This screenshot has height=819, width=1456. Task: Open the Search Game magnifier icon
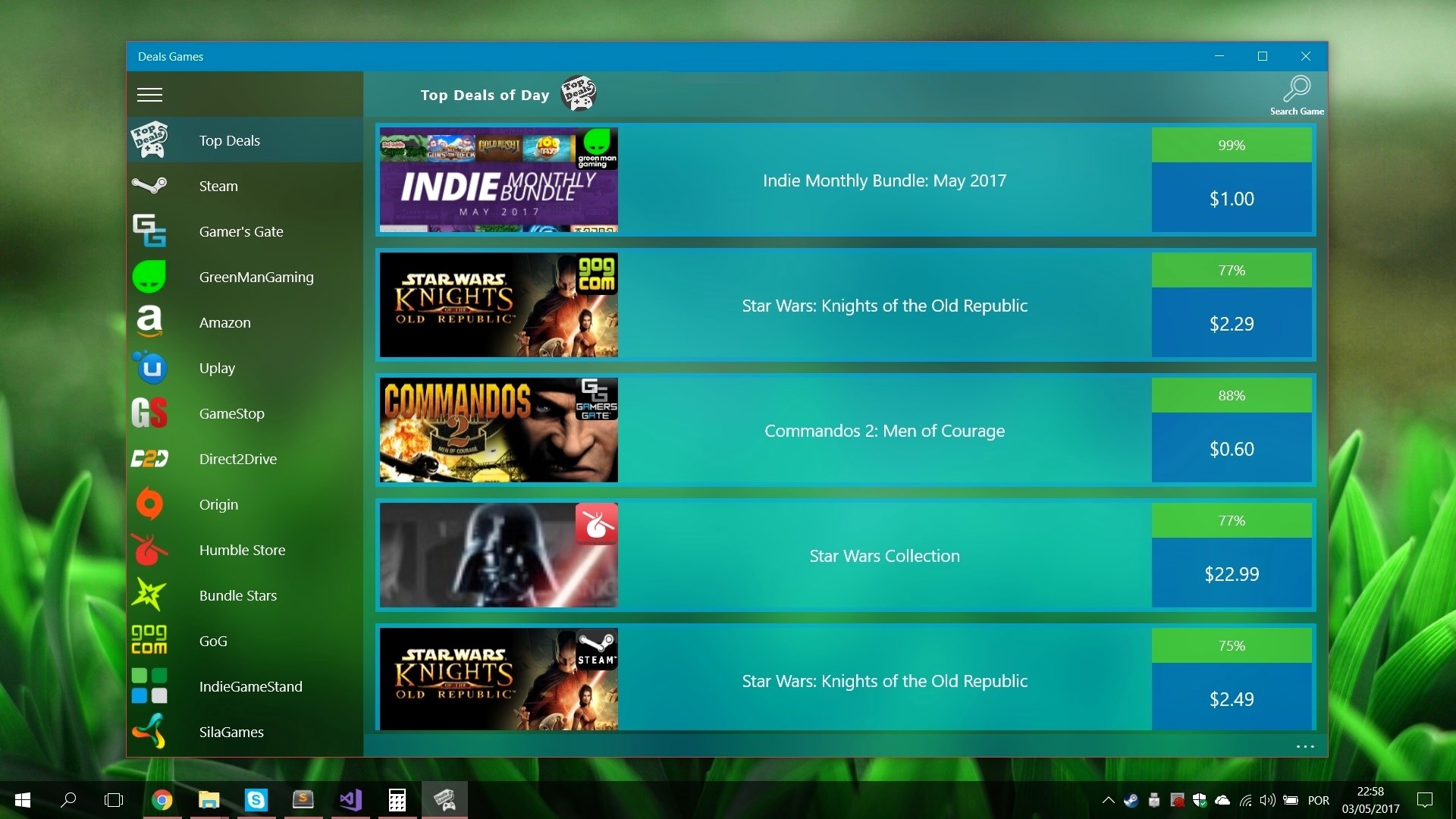(x=1297, y=89)
